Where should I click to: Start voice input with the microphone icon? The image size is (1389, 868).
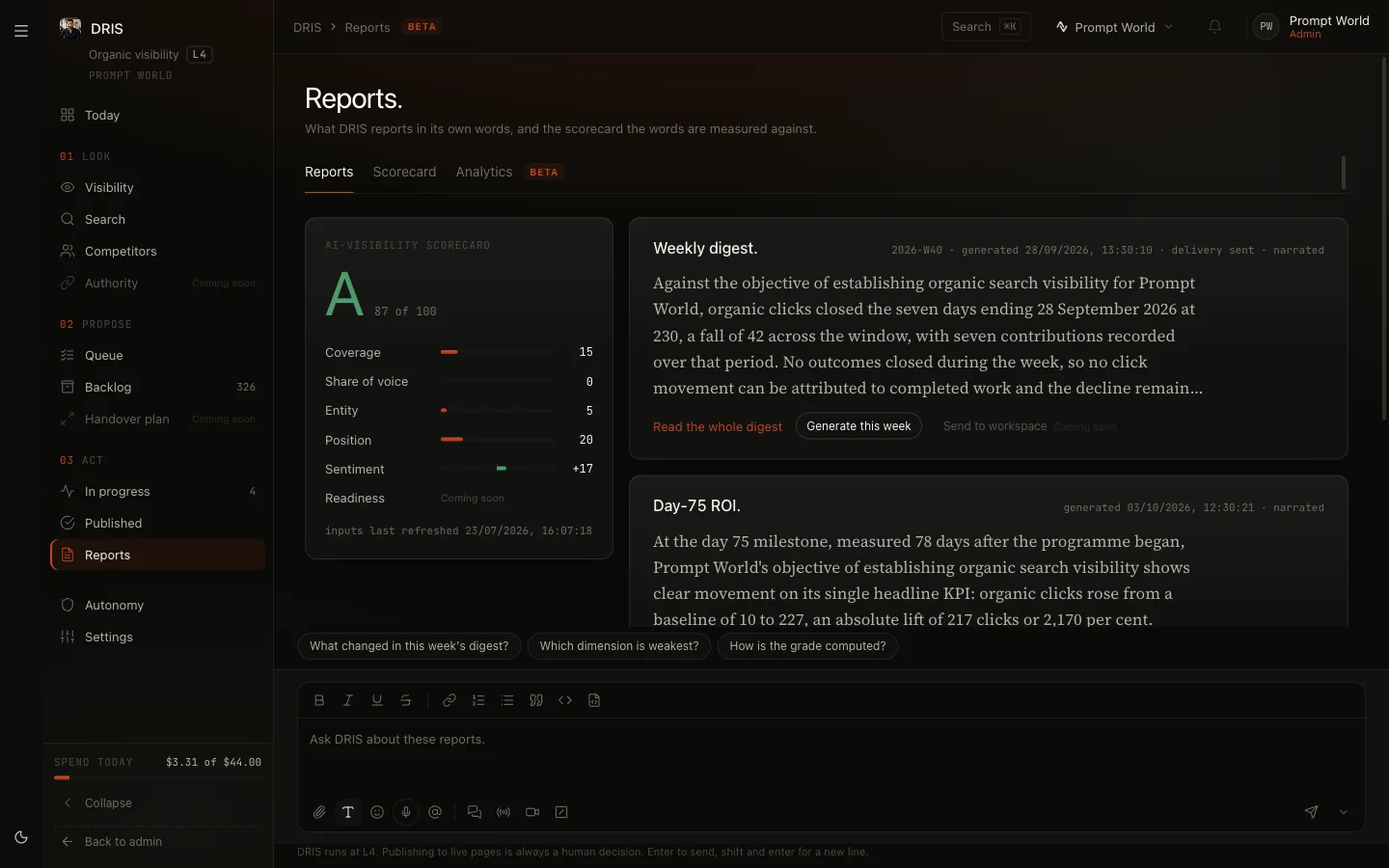click(406, 812)
